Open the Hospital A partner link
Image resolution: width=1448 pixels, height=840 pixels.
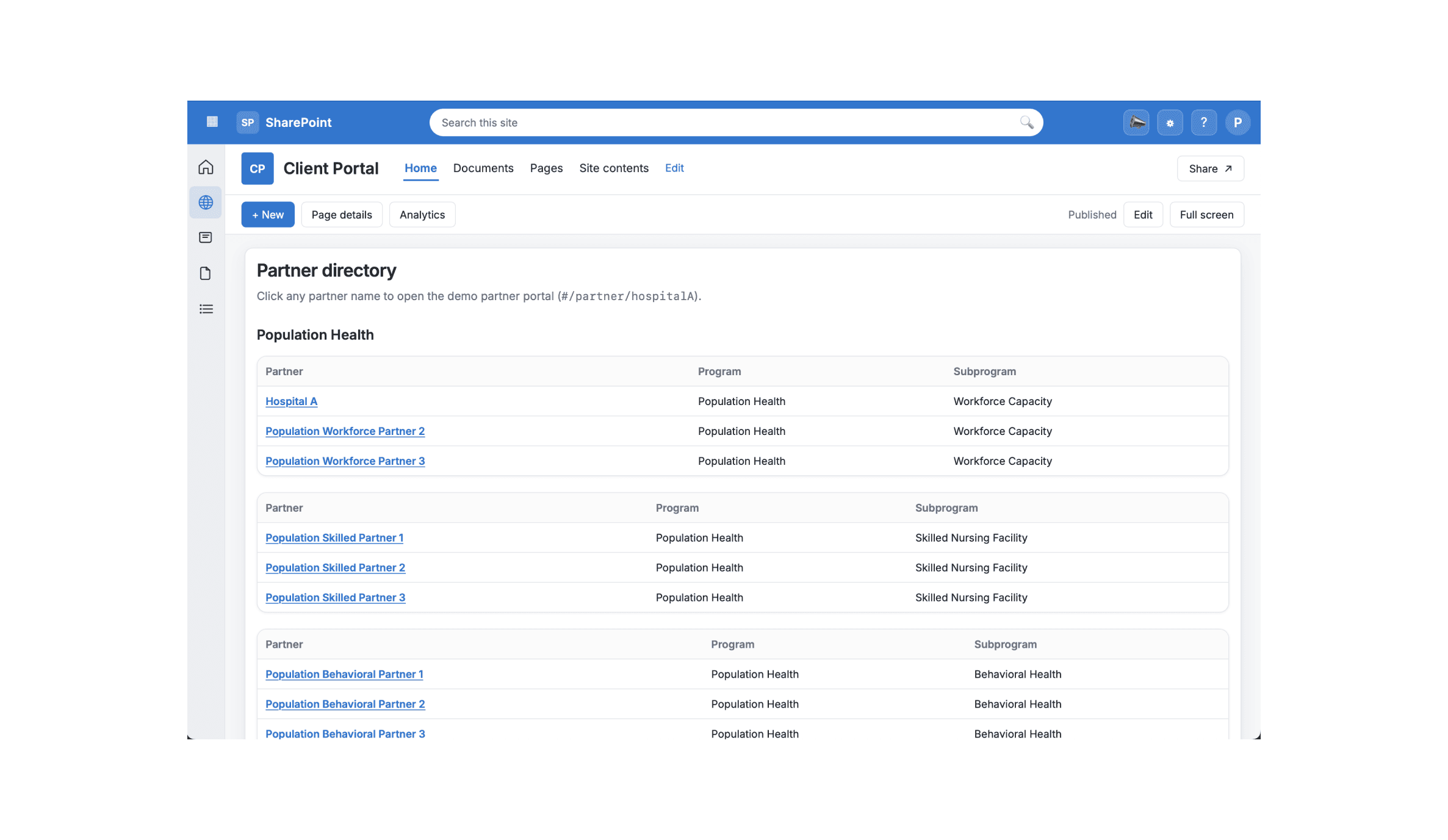click(x=291, y=401)
